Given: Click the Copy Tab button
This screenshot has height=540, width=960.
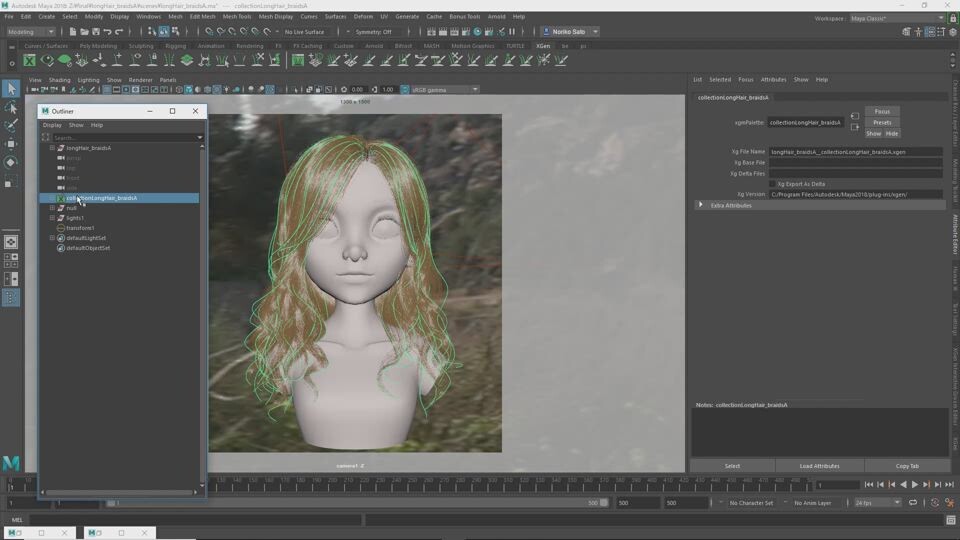Looking at the screenshot, I should [x=907, y=466].
